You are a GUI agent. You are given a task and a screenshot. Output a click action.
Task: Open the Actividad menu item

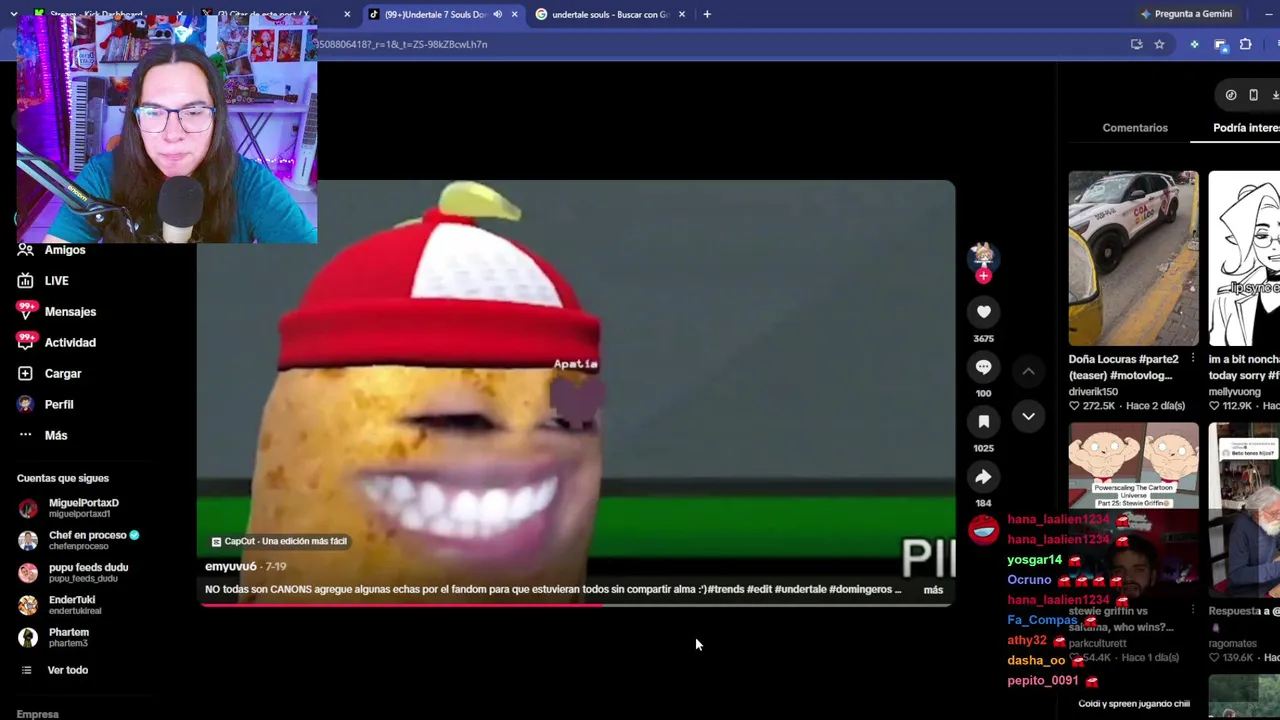tap(70, 343)
